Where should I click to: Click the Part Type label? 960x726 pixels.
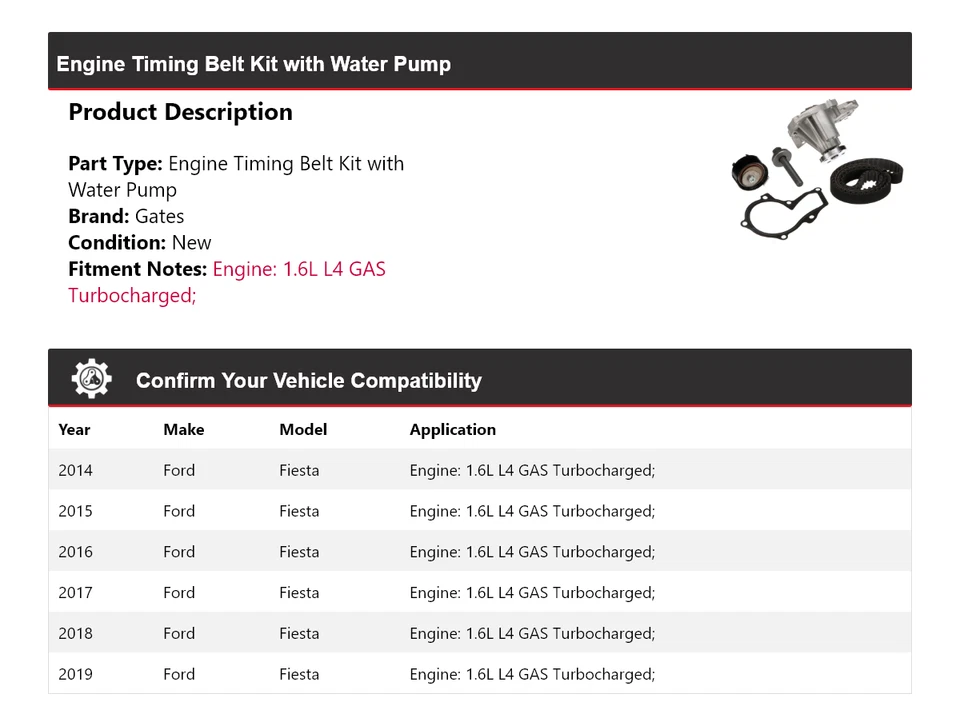coord(115,164)
